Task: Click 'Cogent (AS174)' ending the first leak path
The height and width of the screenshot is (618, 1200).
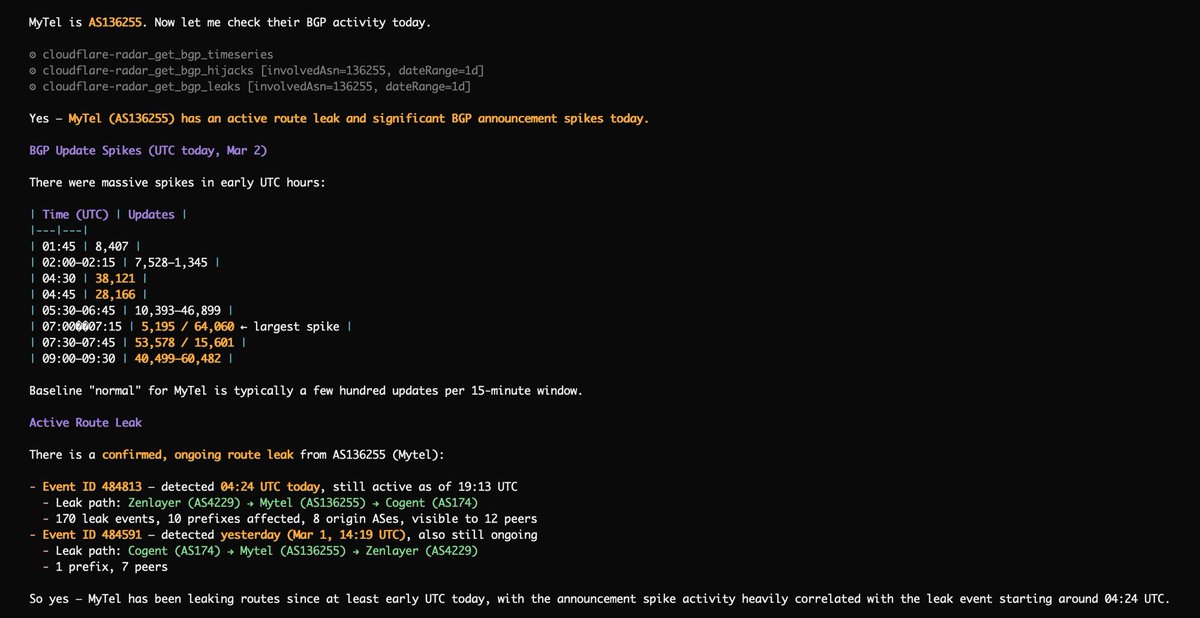Action: tap(431, 502)
